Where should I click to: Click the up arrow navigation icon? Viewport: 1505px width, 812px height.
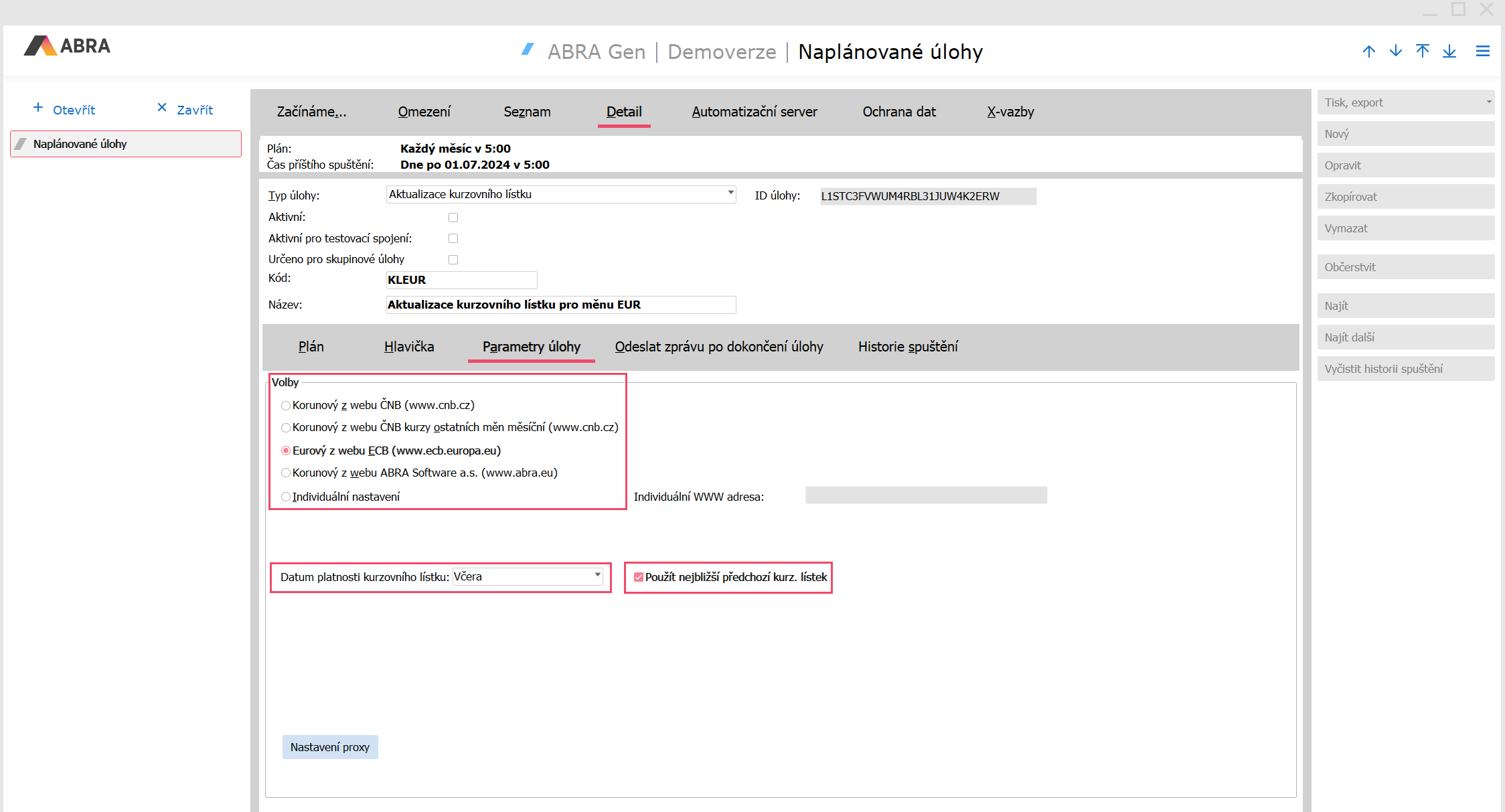(x=1369, y=52)
